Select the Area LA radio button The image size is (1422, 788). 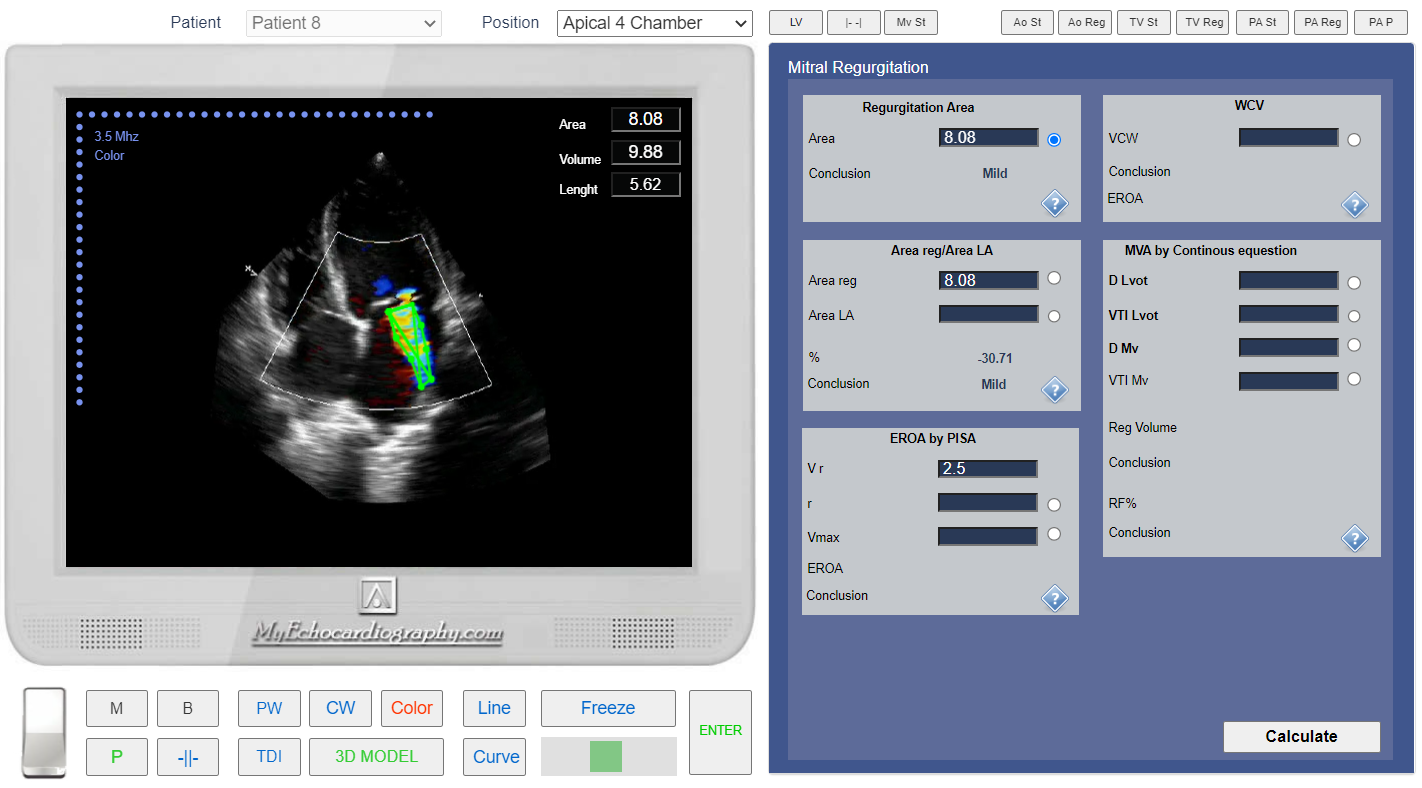pos(1054,316)
